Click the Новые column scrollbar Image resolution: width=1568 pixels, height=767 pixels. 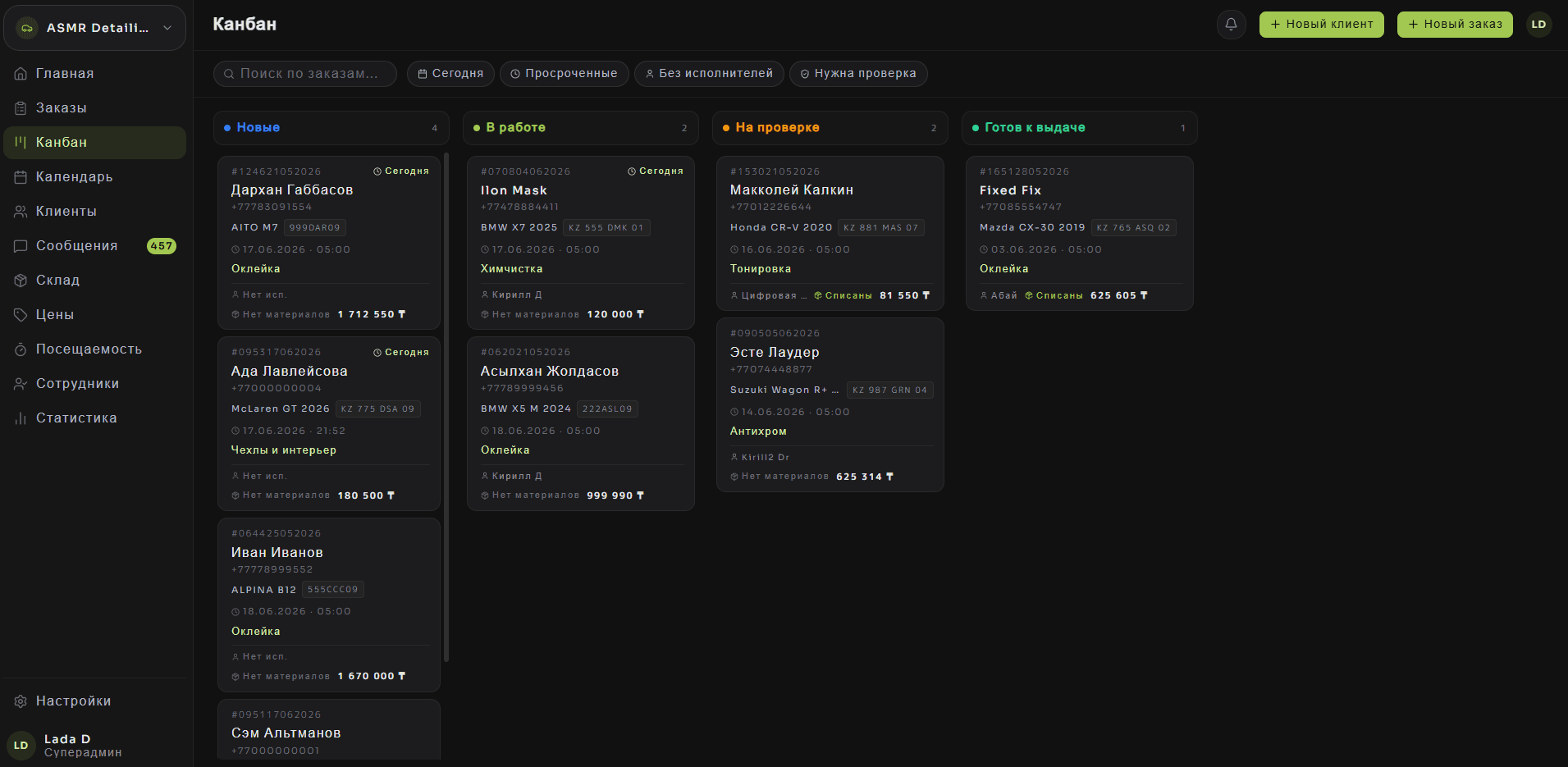point(446,407)
